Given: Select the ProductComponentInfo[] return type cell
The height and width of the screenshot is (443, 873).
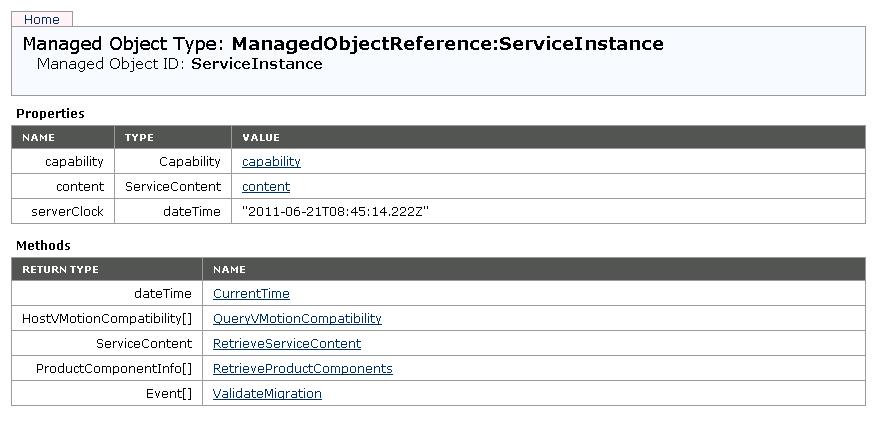Looking at the screenshot, I should click(114, 368).
